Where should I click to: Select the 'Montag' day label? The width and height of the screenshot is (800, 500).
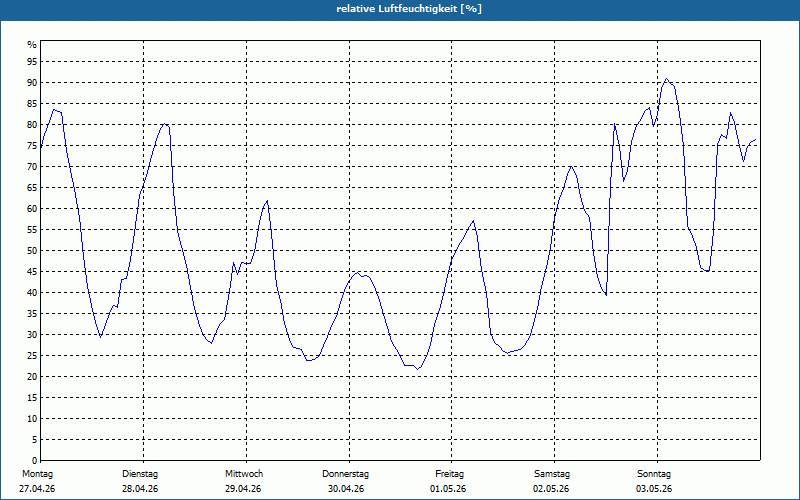(x=37, y=474)
